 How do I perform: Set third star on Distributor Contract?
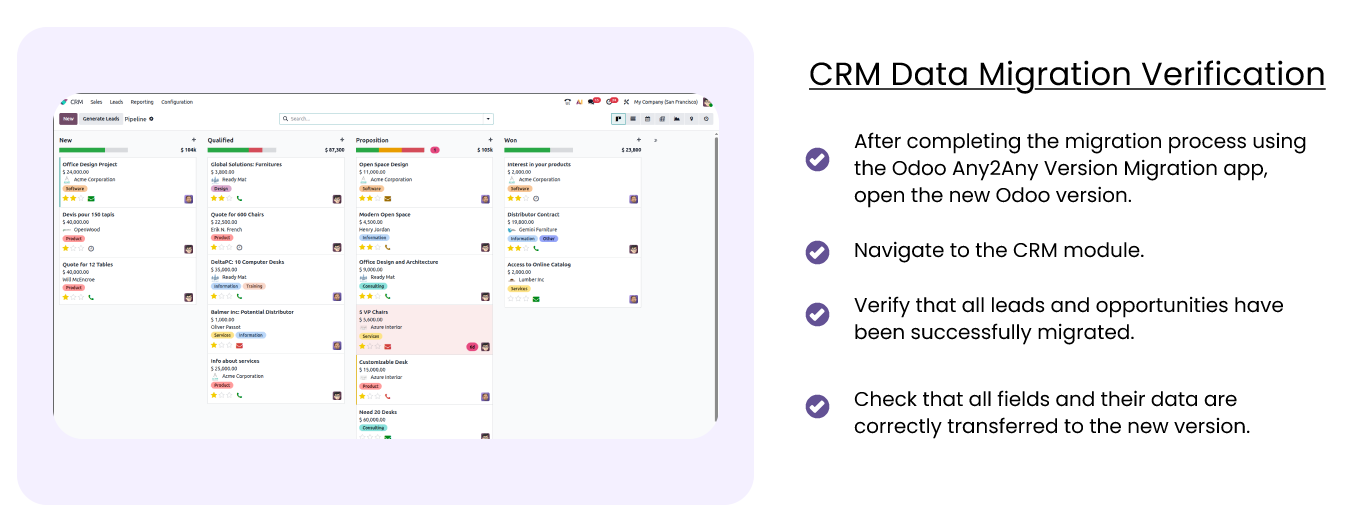(x=526, y=248)
